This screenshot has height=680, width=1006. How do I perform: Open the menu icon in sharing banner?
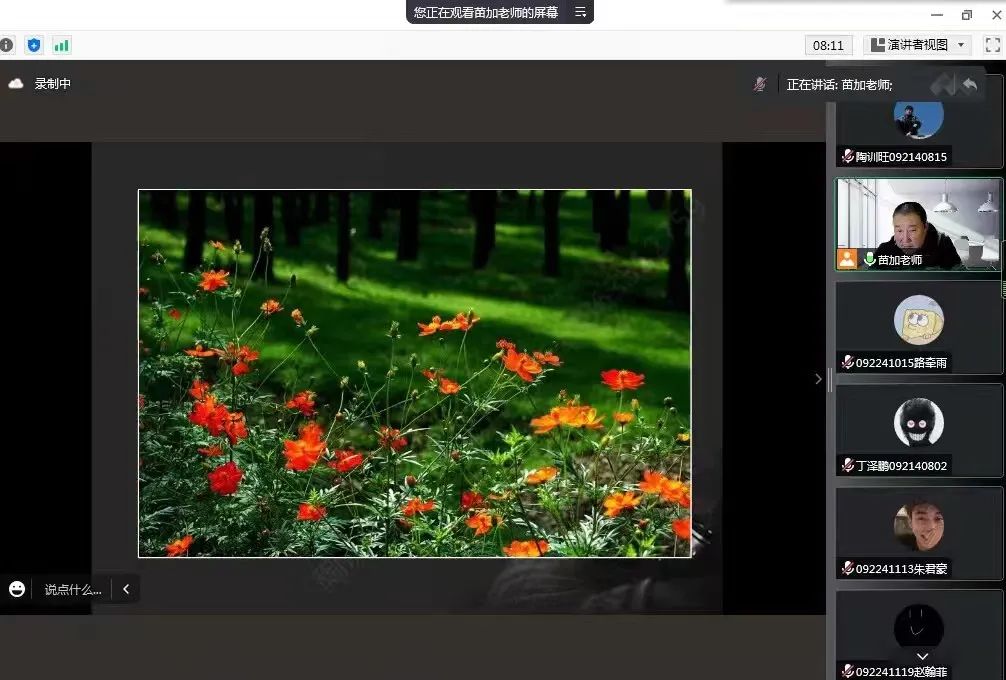580,12
